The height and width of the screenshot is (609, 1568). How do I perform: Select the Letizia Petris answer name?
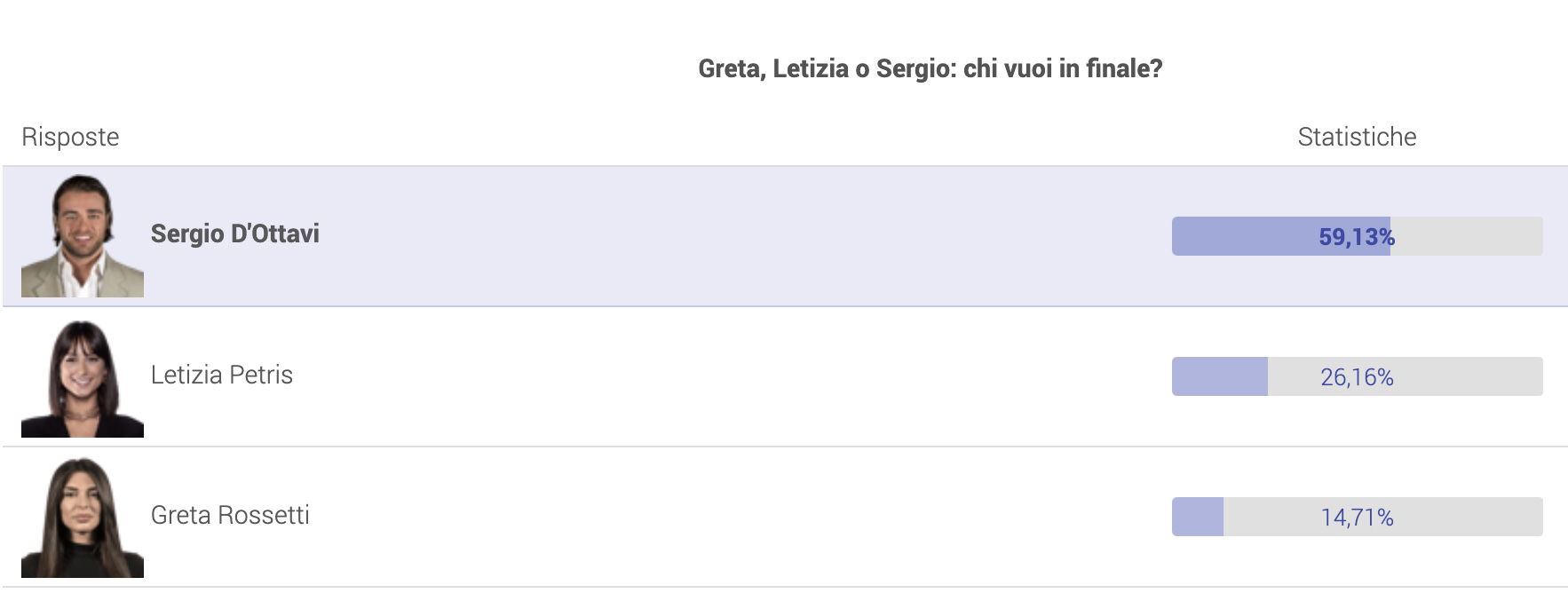[x=222, y=375]
